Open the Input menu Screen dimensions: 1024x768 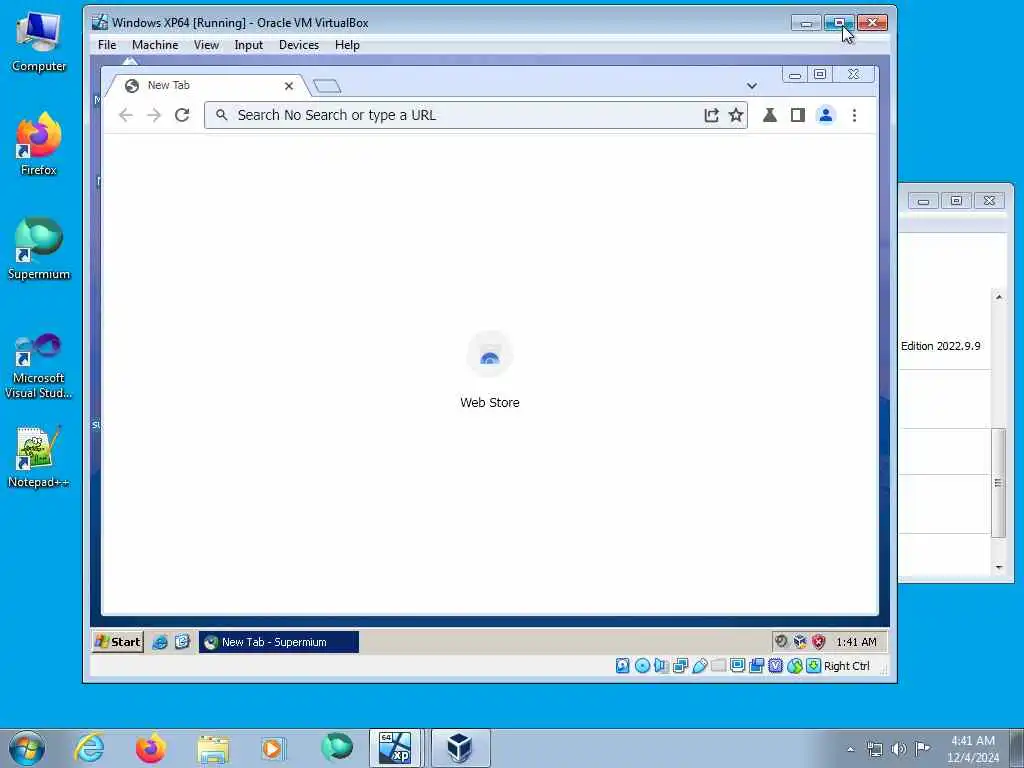248,45
